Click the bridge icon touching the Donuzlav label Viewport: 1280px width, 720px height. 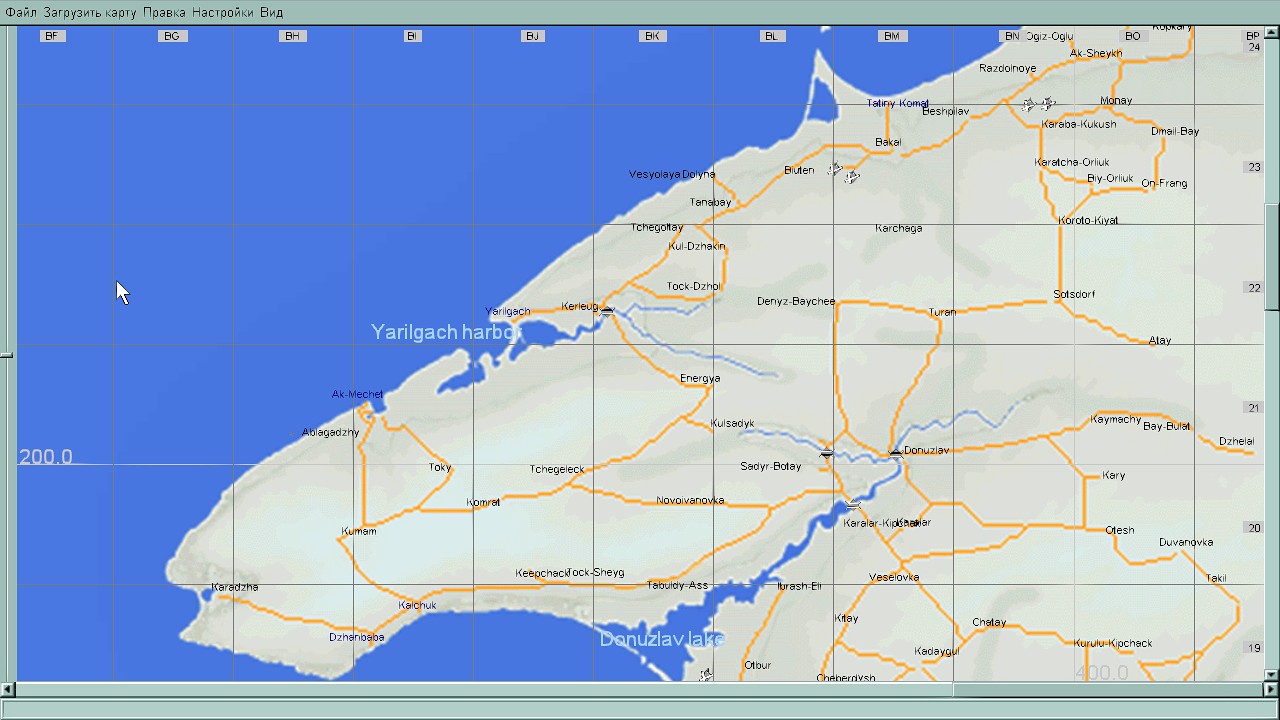coord(895,453)
